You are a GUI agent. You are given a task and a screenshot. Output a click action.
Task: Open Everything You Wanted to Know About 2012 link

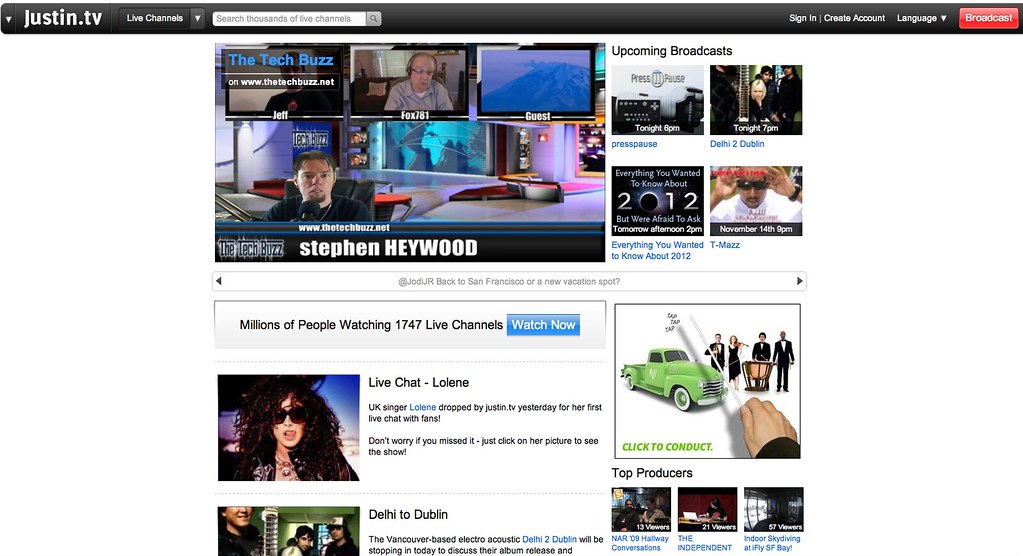(658, 251)
